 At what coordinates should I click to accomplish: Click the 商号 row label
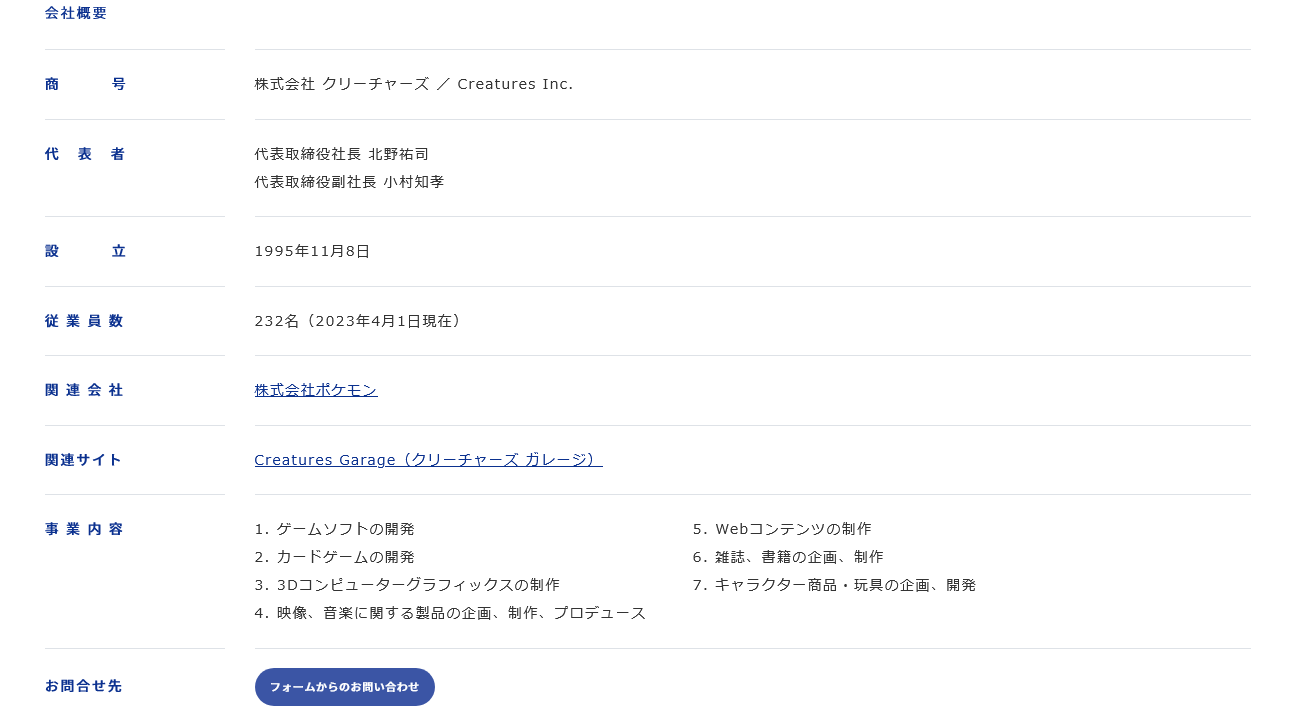click(x=85, y=84)
